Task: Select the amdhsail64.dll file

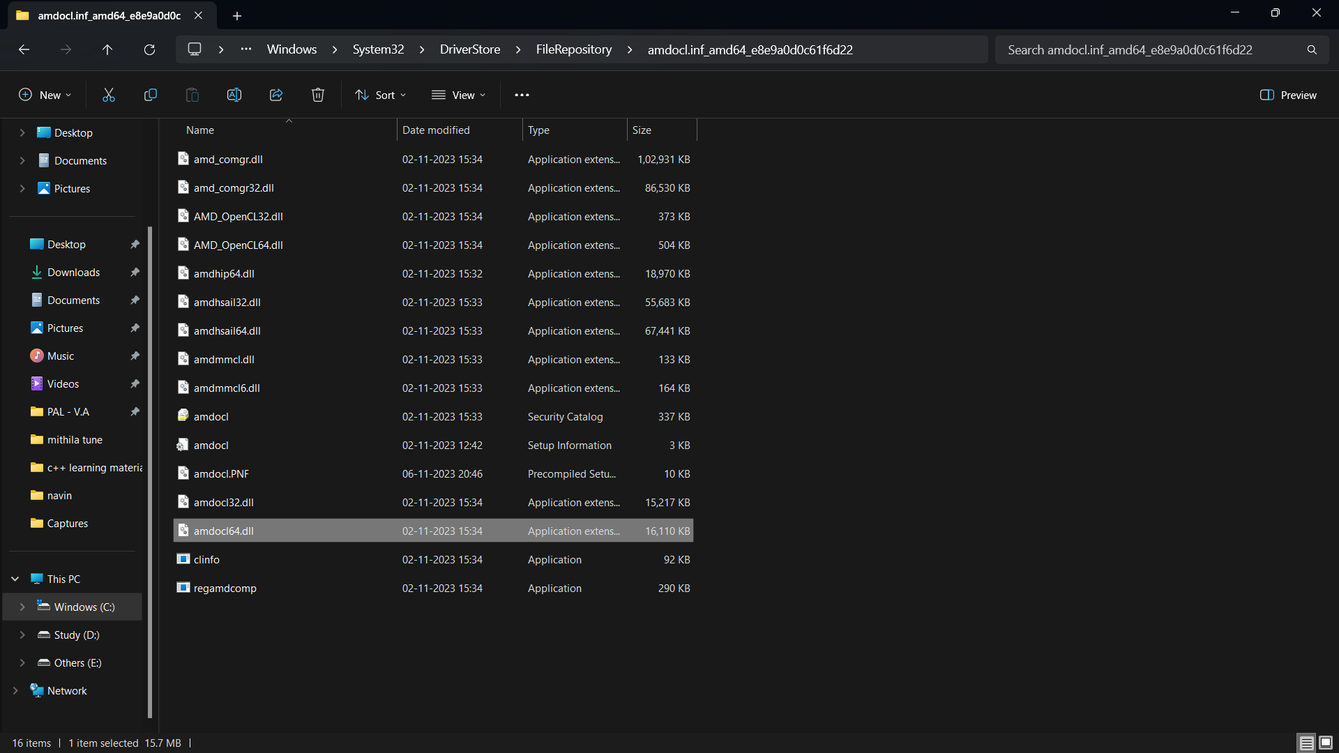Action: (x=433, y=331)
